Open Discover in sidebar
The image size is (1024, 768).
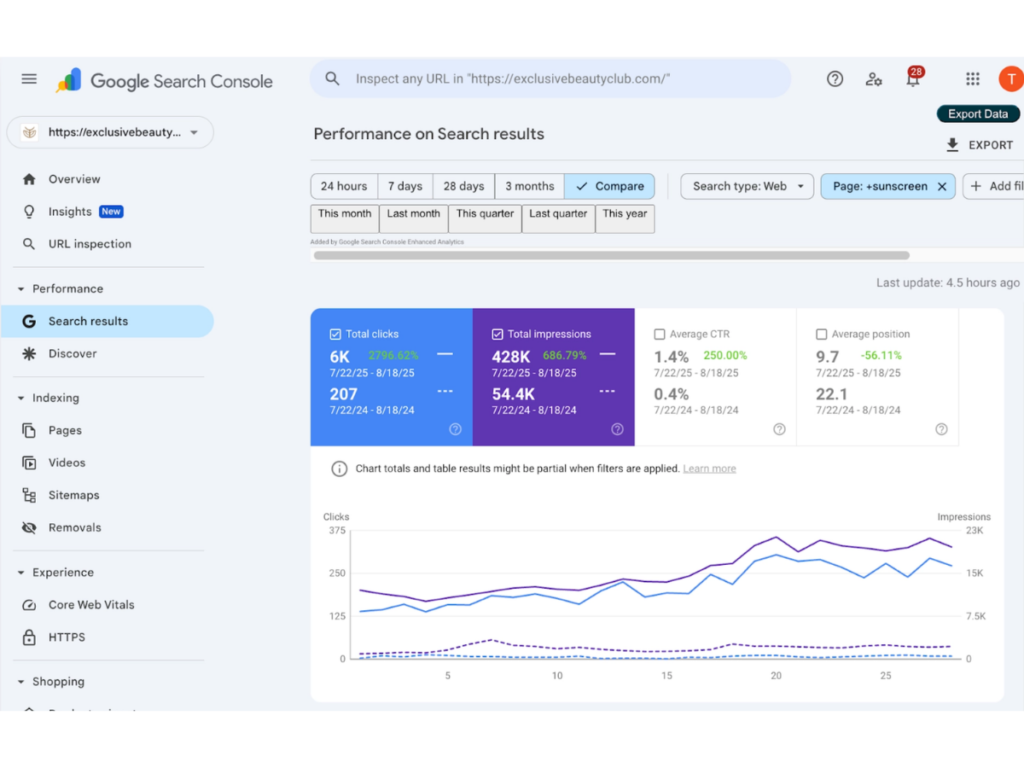tap(72, 353)
